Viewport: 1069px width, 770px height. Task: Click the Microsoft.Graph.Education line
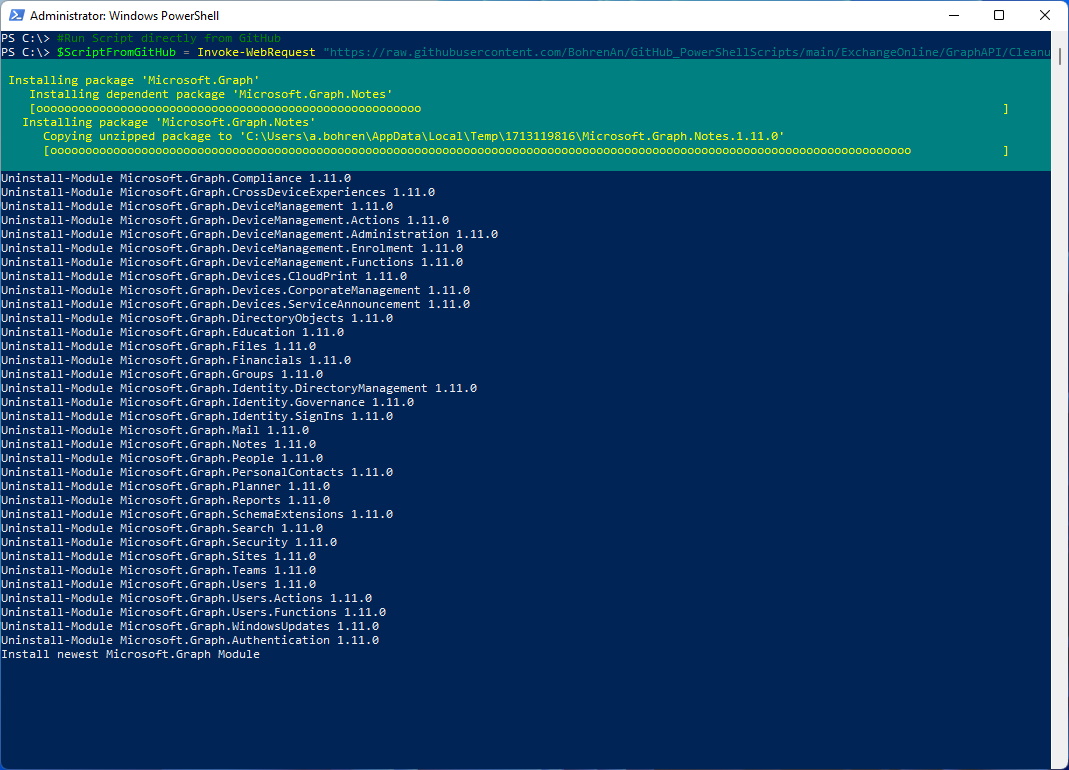tap(172, 332)
